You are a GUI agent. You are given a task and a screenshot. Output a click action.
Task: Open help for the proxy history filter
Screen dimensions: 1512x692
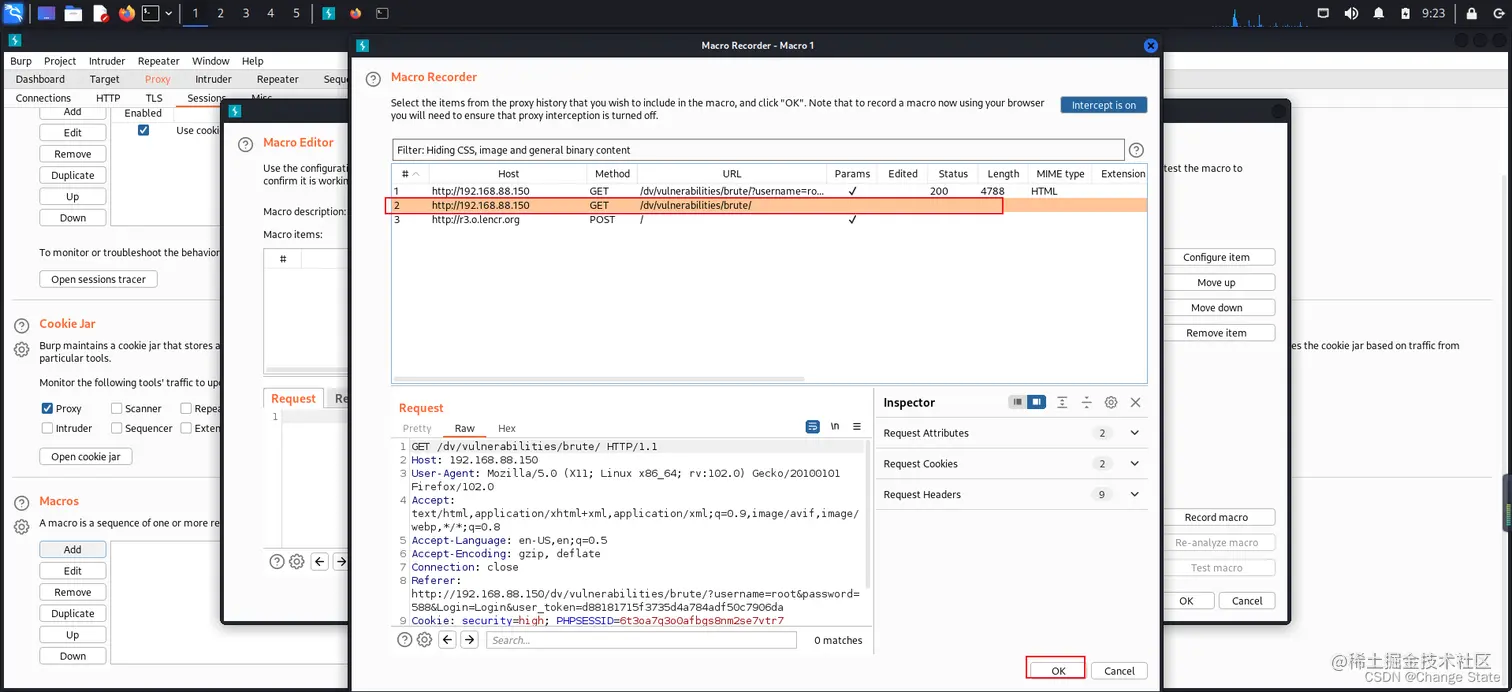tap(1136, 150)
